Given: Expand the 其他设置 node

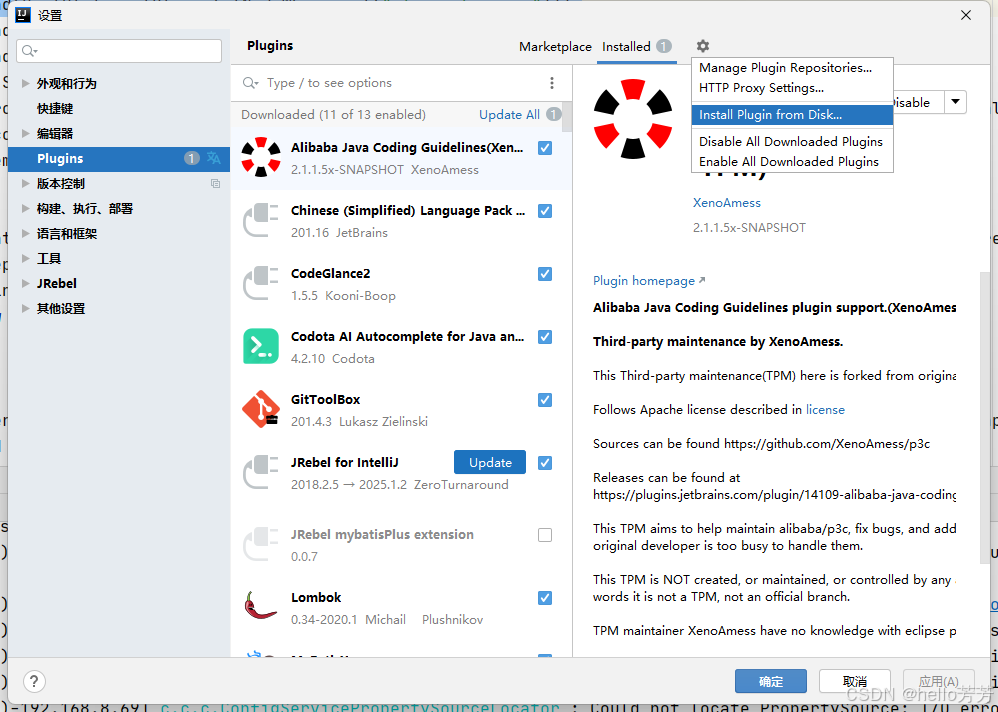Looking at the screenshot, I should 25,309.
